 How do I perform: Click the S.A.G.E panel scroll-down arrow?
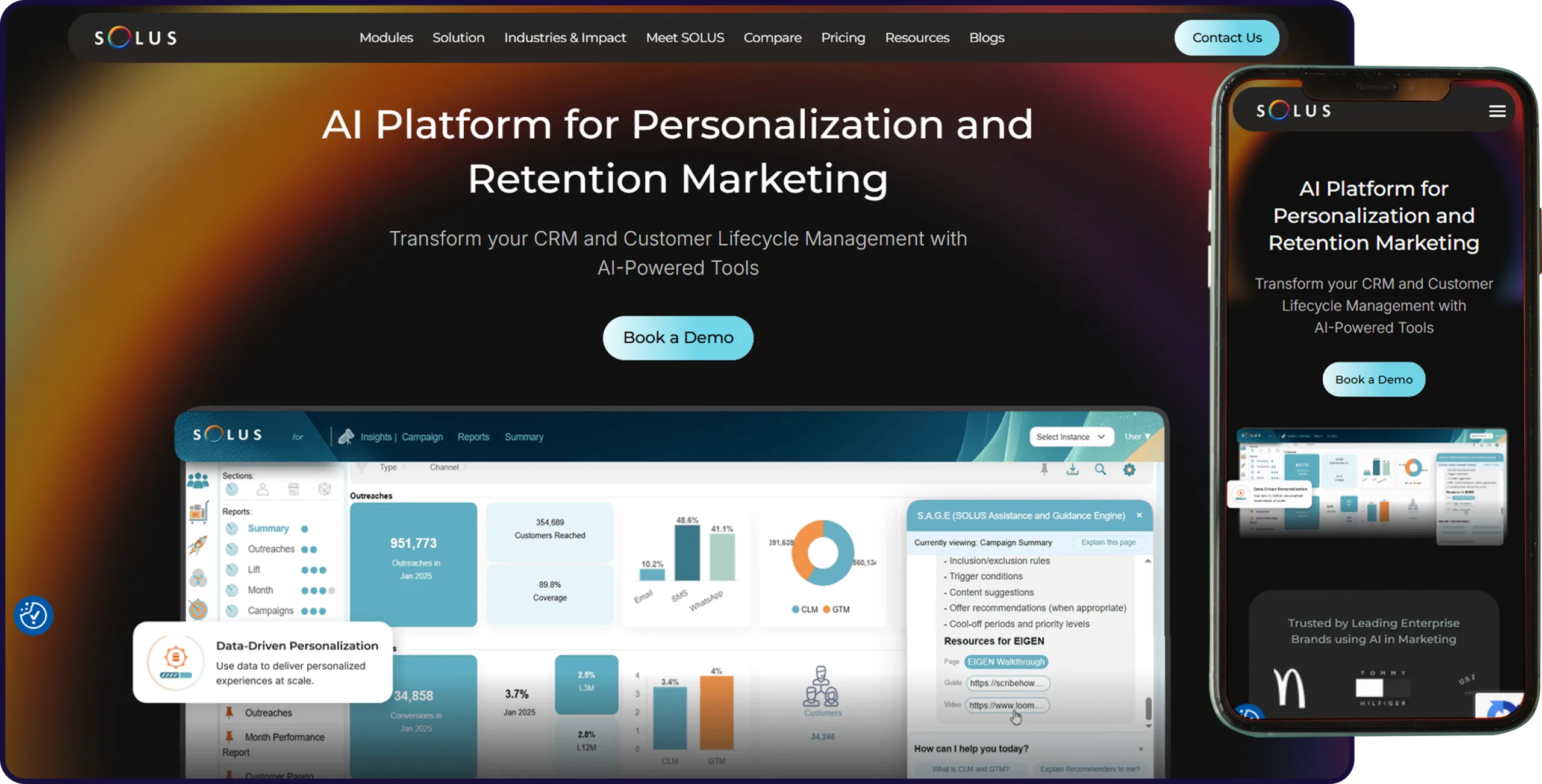click(1148, 726)
